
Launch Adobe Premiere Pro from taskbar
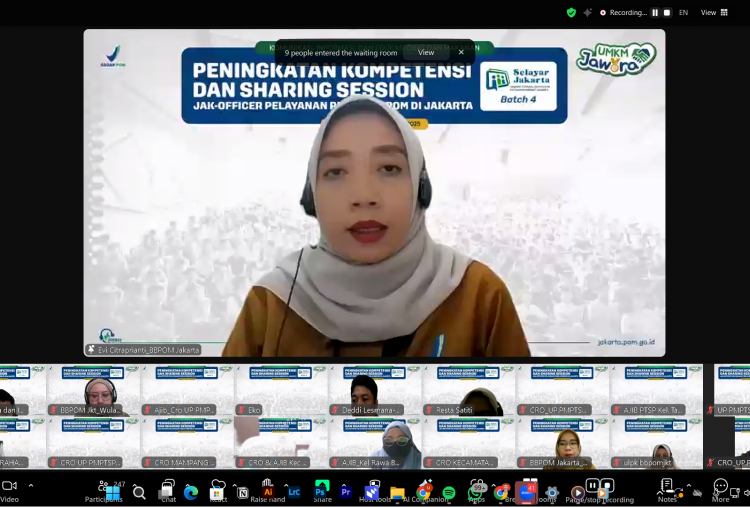click(346, 492)
